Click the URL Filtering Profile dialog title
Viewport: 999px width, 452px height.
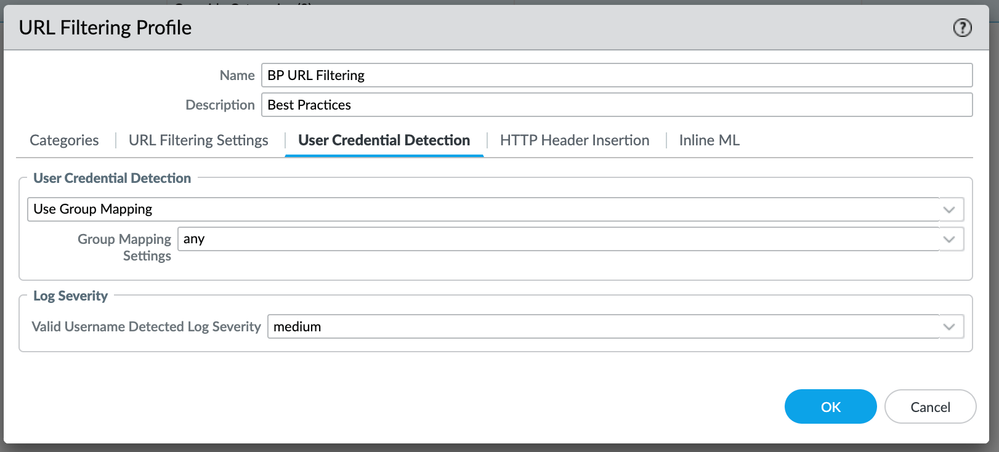coord(105,28)
